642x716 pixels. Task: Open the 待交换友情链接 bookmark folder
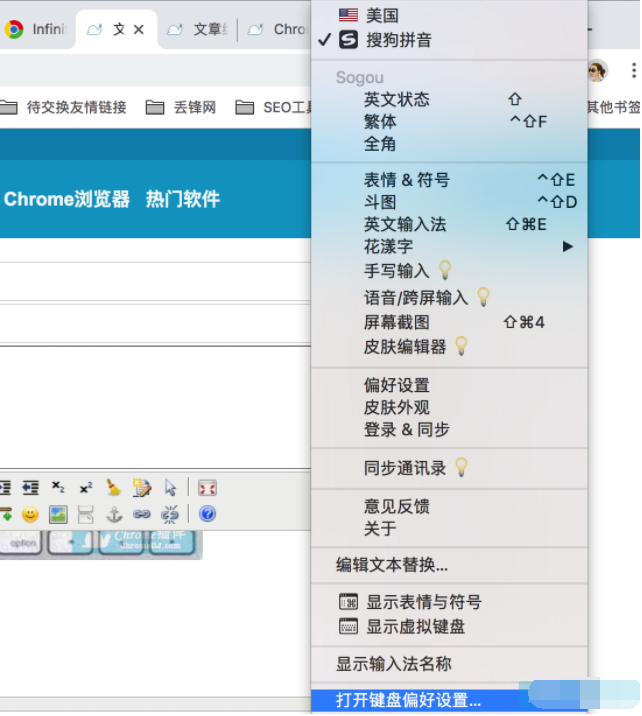[76, 107]
